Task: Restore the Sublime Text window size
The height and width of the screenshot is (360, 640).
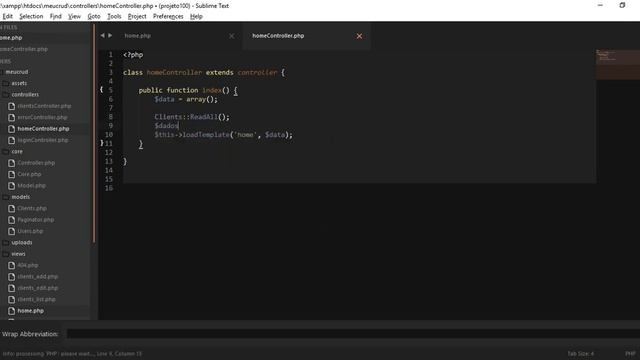Action: tap(622, 5)
